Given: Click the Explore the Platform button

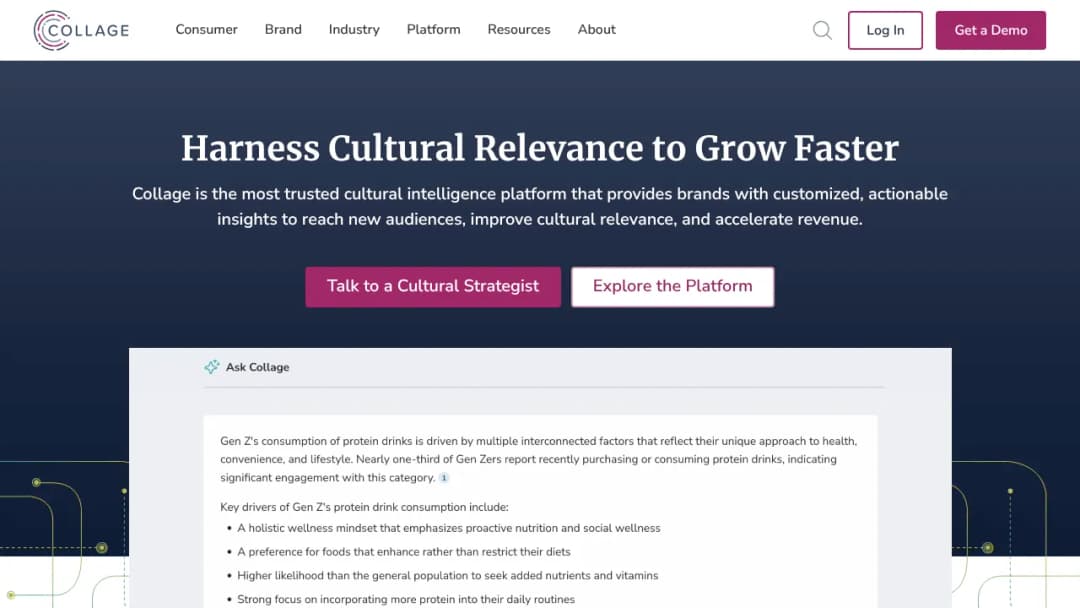Looking at the screenshot, I should point(672,286).
